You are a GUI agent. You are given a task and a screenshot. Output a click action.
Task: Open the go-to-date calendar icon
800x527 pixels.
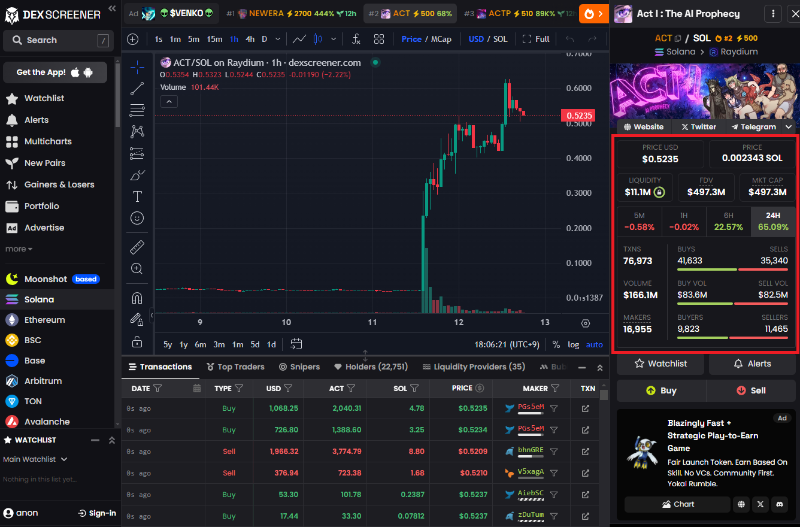pyautogui.click(x=296, y=344)
